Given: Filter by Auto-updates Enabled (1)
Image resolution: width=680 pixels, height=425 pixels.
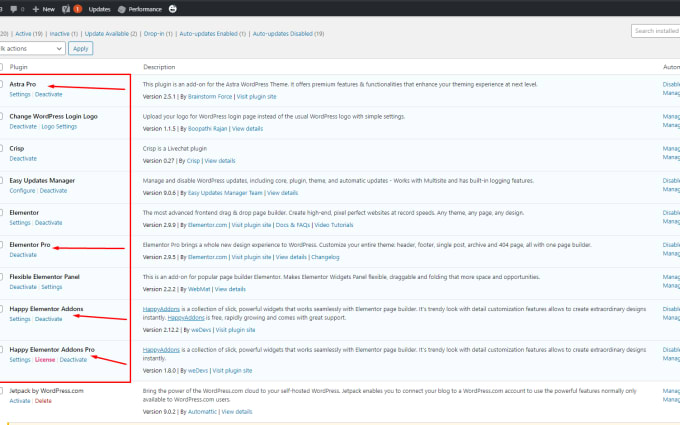Looking at the screenshot, I should (x=212, y=34).
